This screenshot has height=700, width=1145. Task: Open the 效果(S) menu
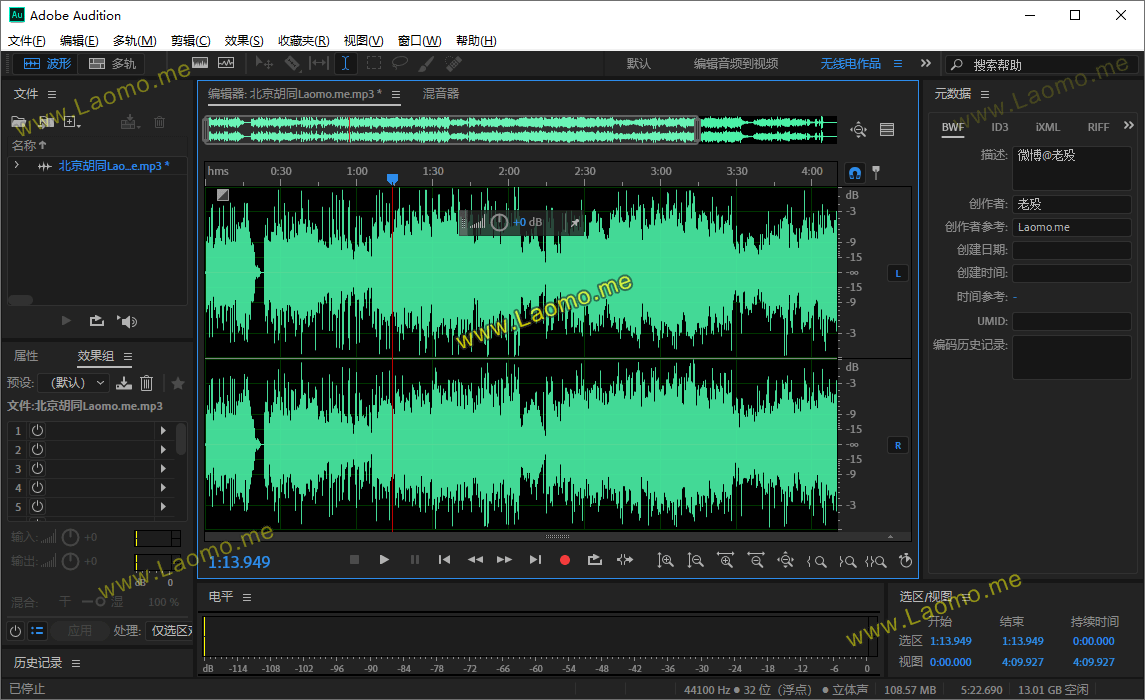tap(244, 41)
